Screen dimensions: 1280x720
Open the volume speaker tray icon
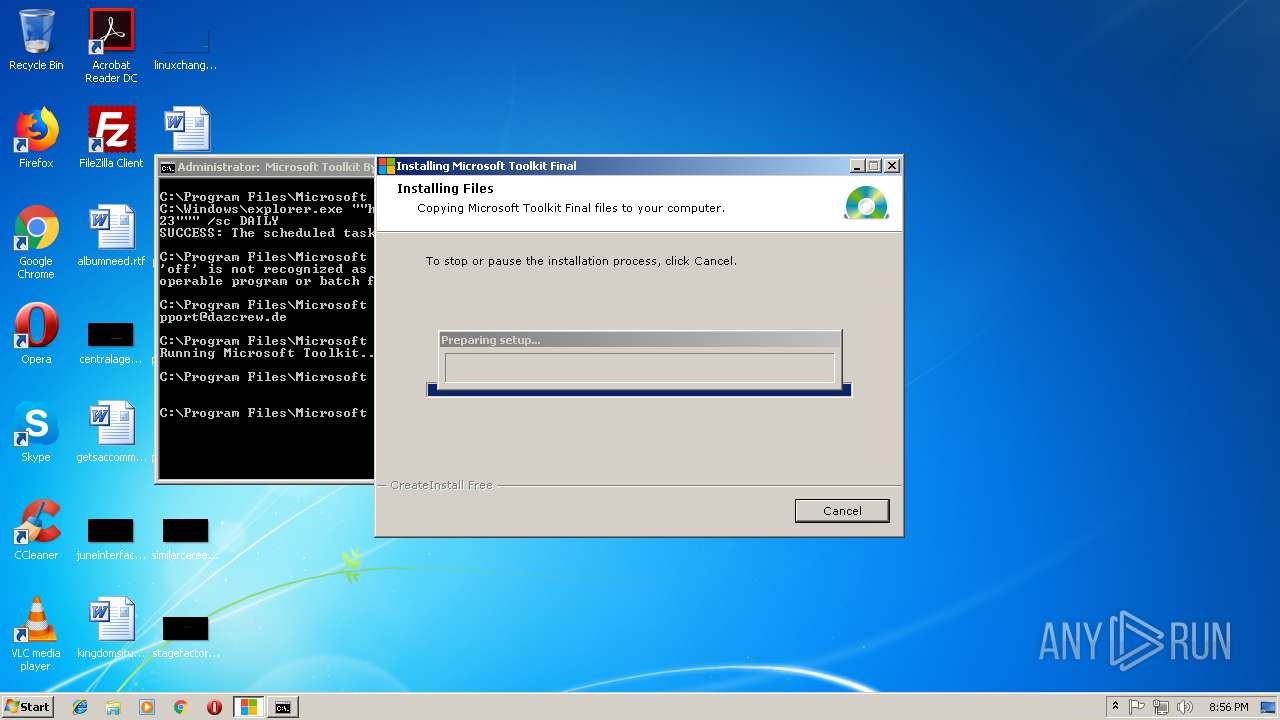(x=1185, y=707)
